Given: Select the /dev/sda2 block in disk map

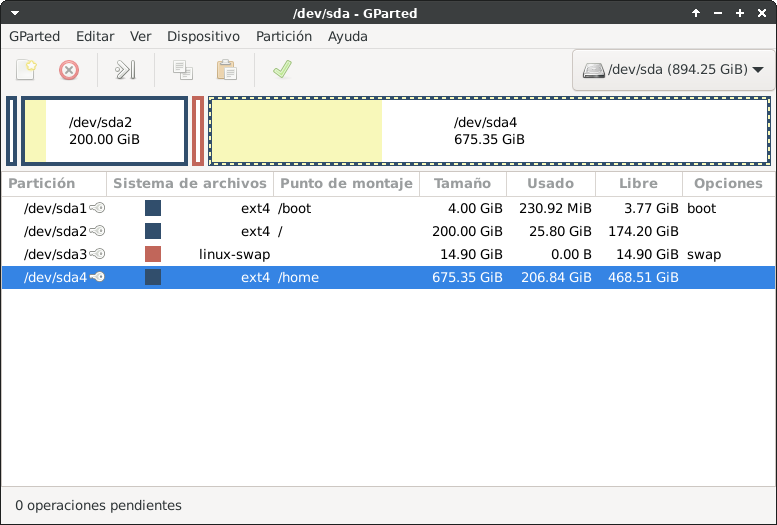Looking at the screenshot, I should pyautogui.click(x=105, y=131).
